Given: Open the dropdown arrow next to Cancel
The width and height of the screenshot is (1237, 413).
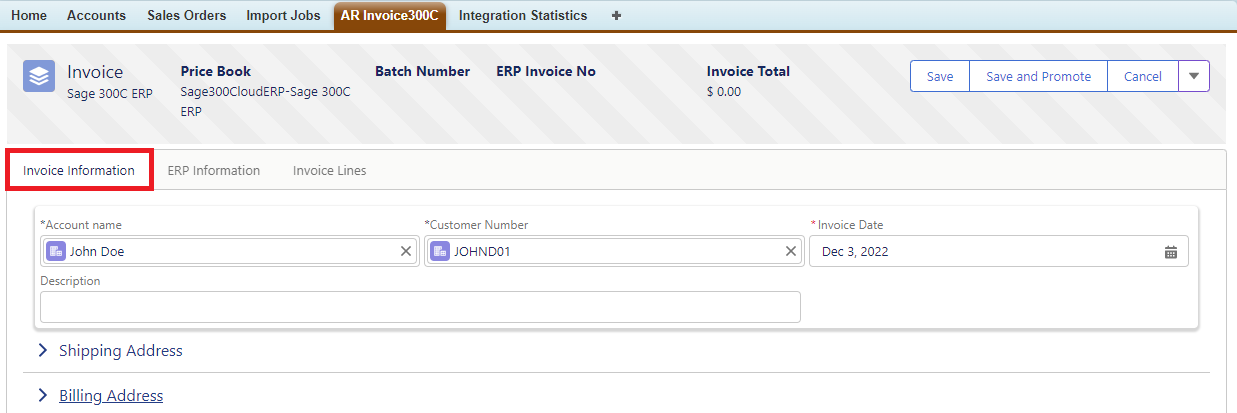Looking at the screenshot, I should click(1194, 76).
